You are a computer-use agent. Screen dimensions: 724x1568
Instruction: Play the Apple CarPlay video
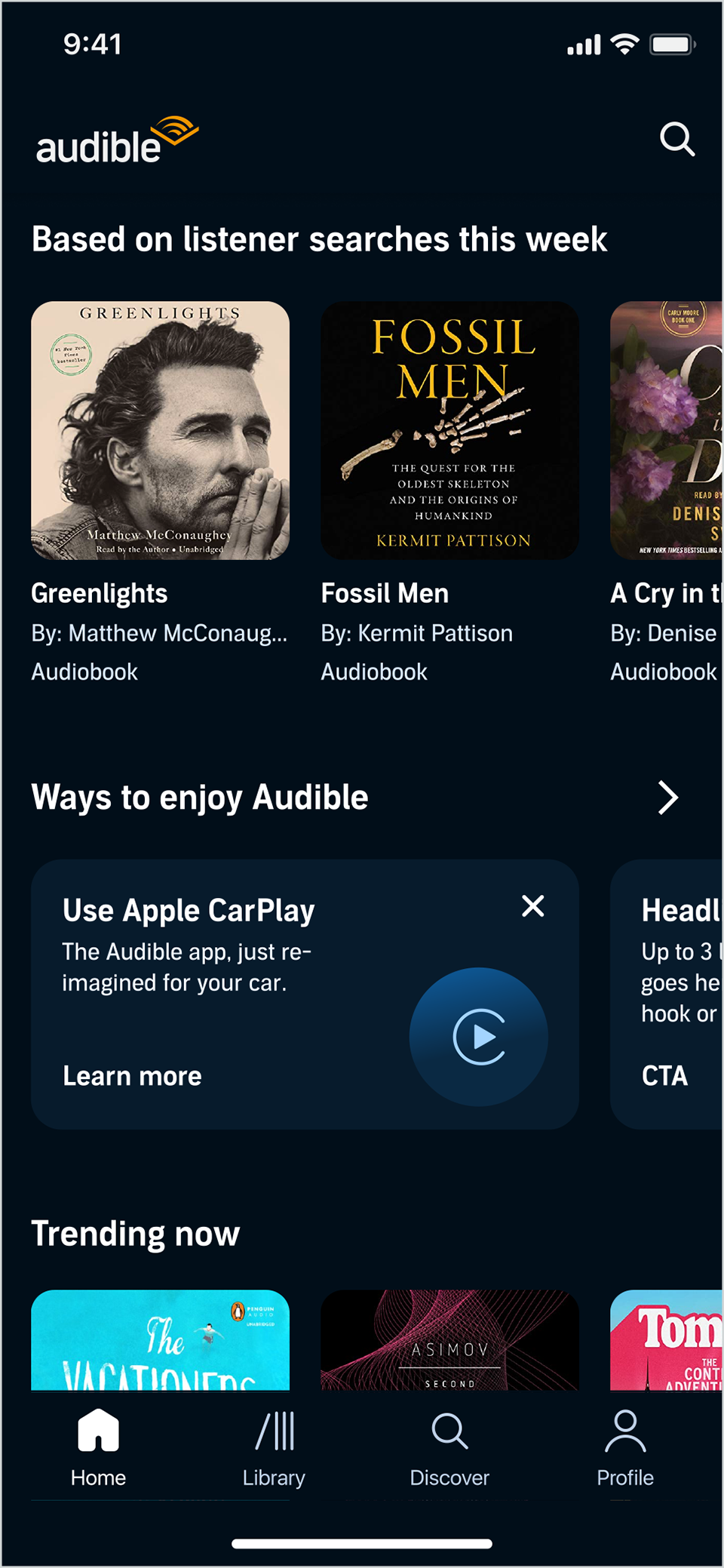pyautogui.click(x=479, y=1037)
